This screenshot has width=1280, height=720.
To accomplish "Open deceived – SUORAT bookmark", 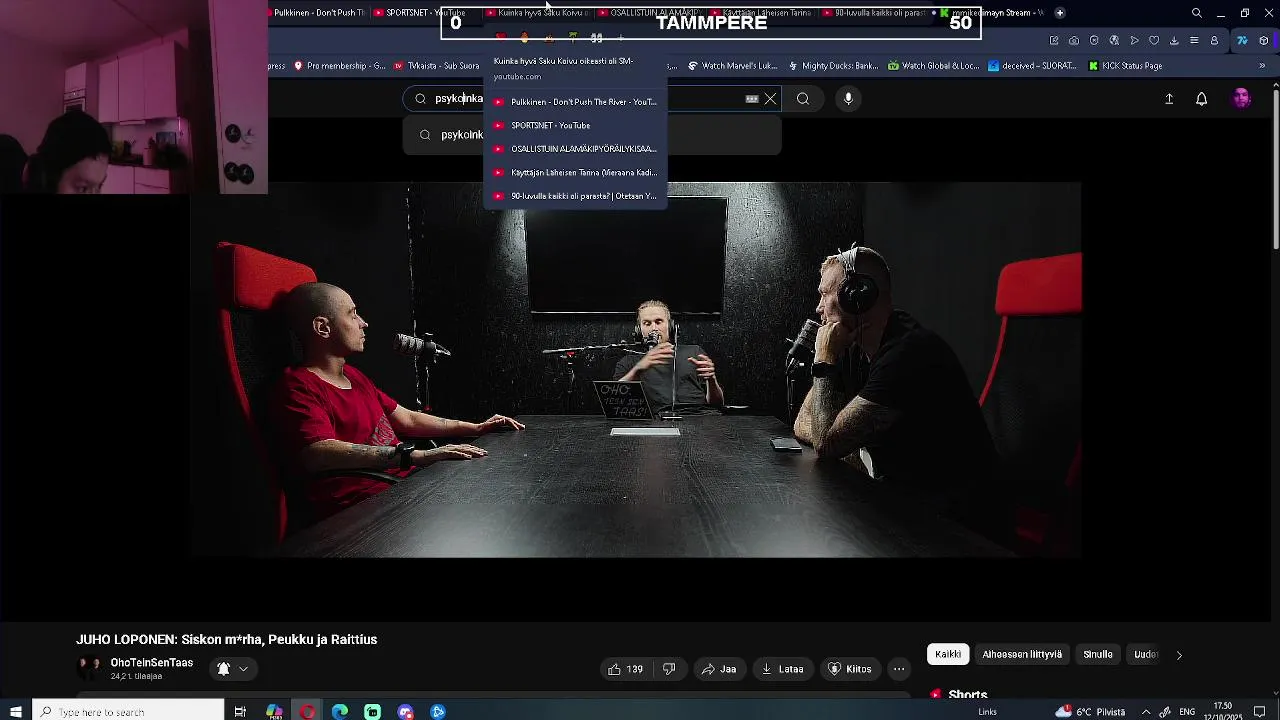I will click(1032, 66).
